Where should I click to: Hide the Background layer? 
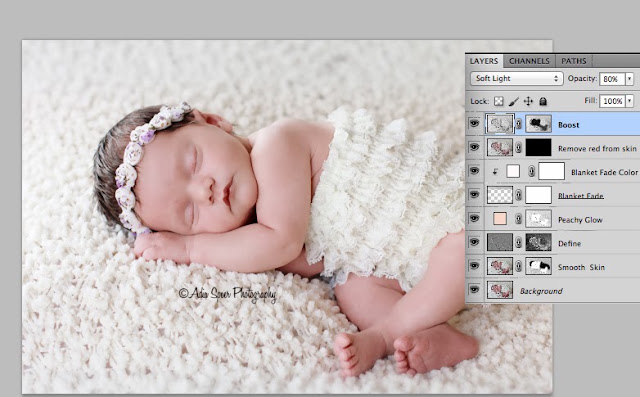click(x=474, y=290)
